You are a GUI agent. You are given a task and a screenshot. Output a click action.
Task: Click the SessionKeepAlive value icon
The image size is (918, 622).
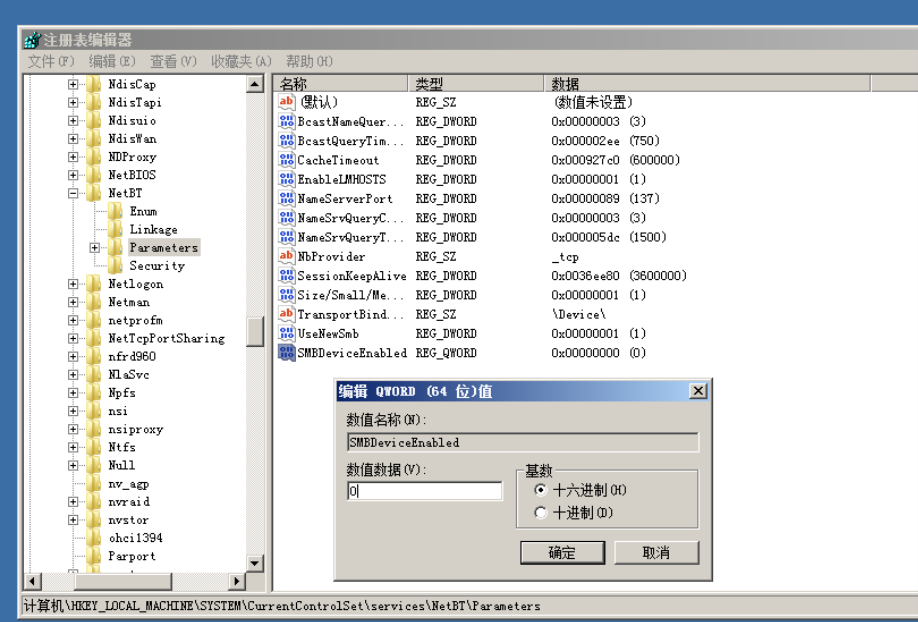click(x=286, y=275)
